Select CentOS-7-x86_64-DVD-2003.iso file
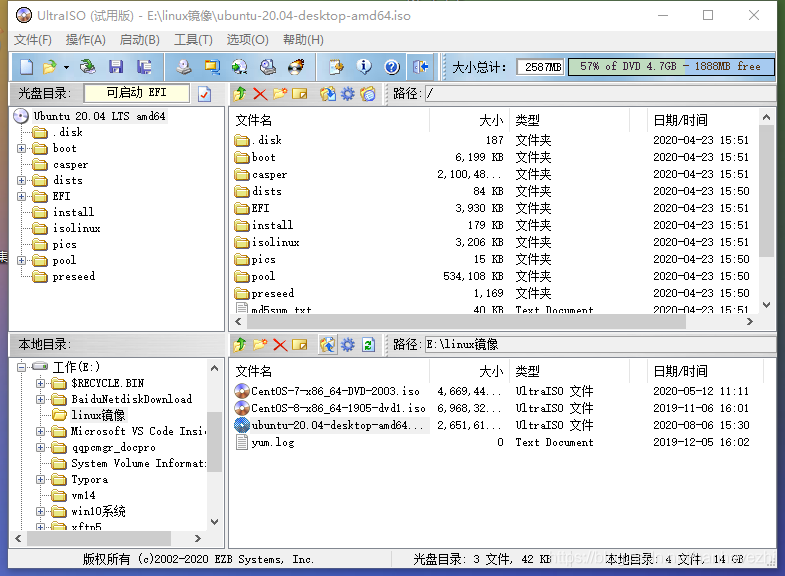 (335, 391)
